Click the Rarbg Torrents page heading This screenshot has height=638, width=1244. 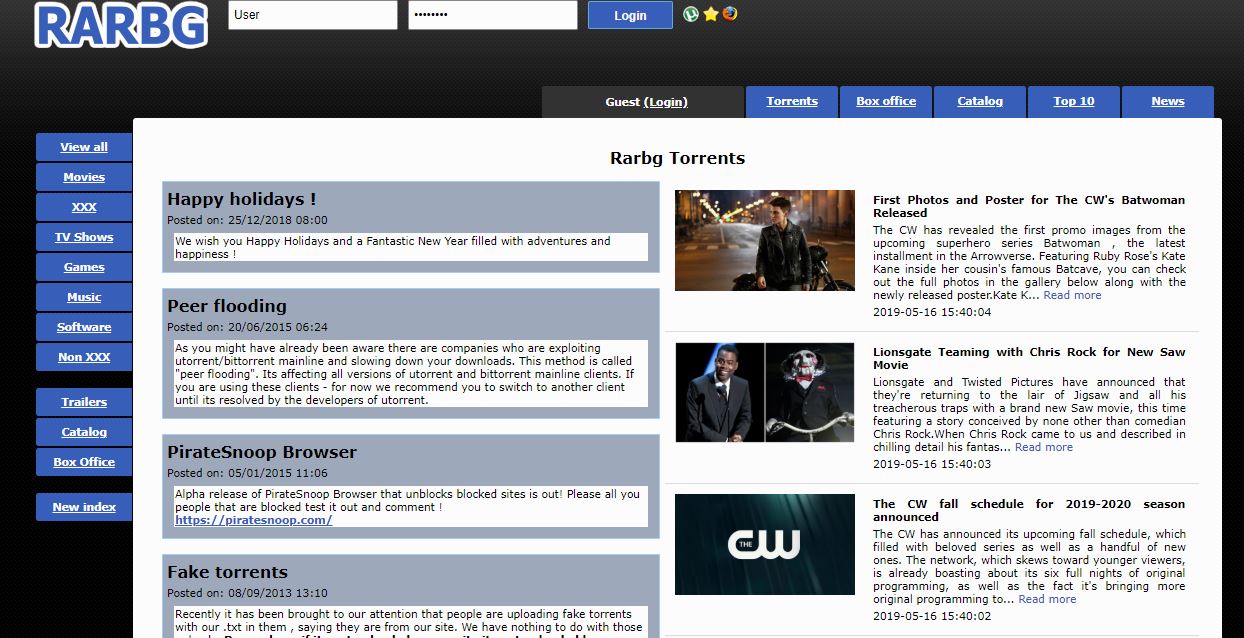(x=678, y=158)
